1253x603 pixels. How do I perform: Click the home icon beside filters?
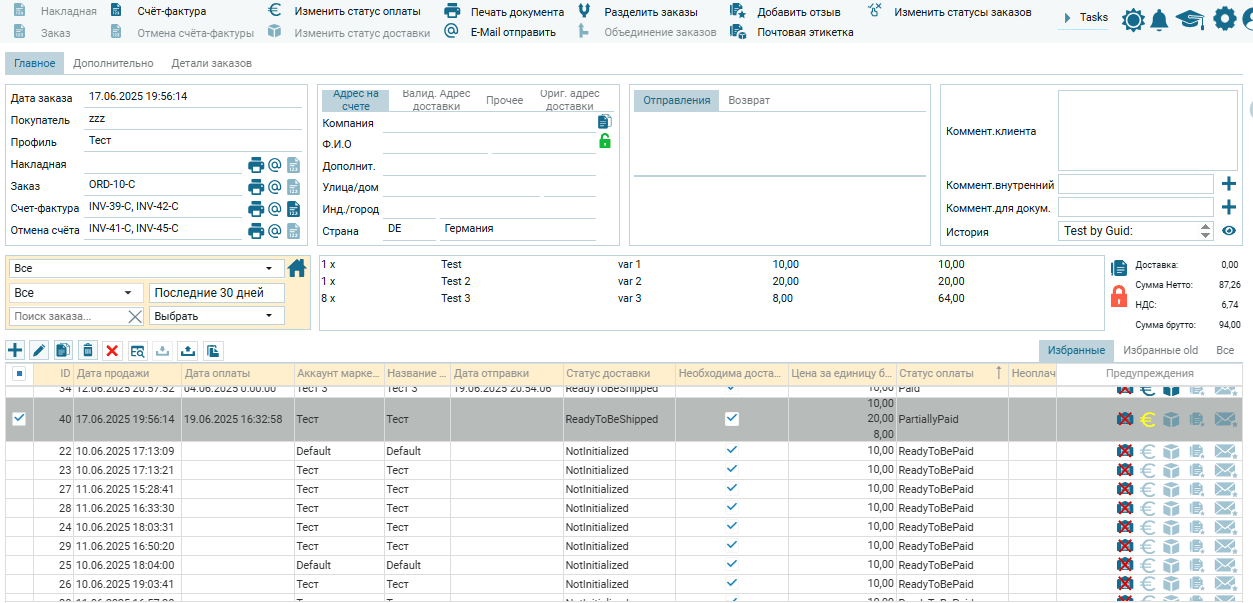pyautogui.click(x=297, y=268)
